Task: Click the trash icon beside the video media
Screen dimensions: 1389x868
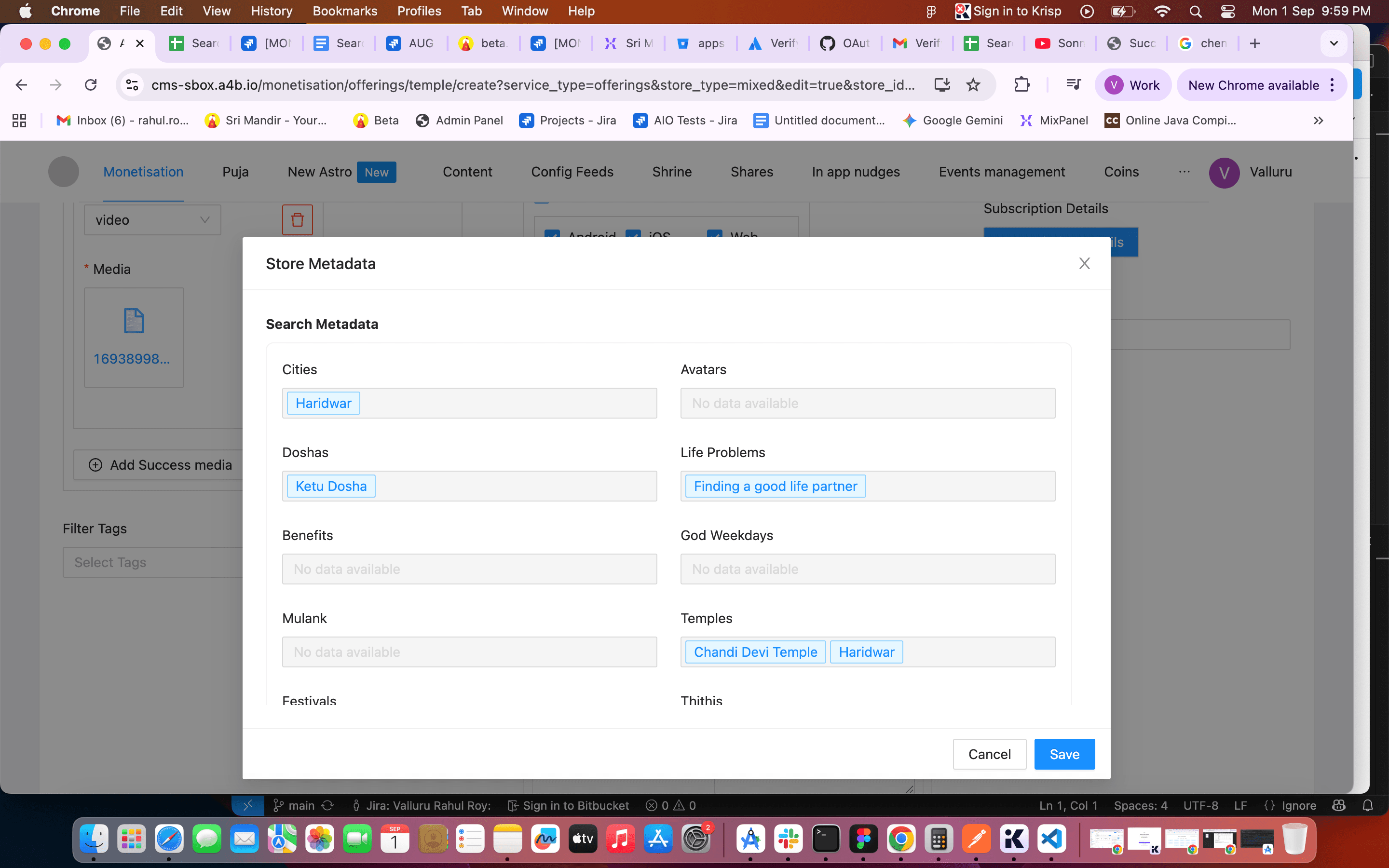Action: point(298,219)
